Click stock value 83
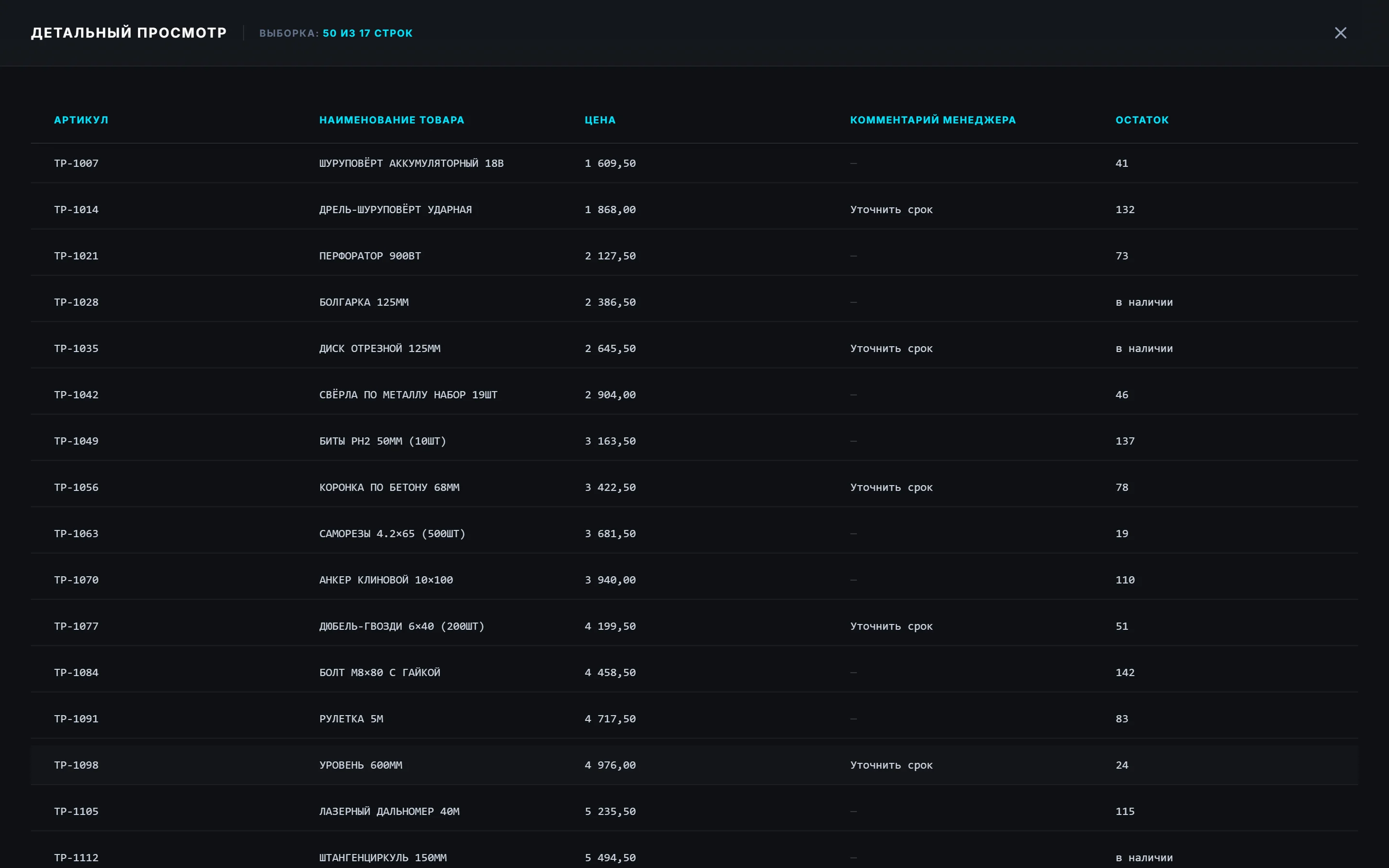The image size is (1389, 868). coord(1121,719)
